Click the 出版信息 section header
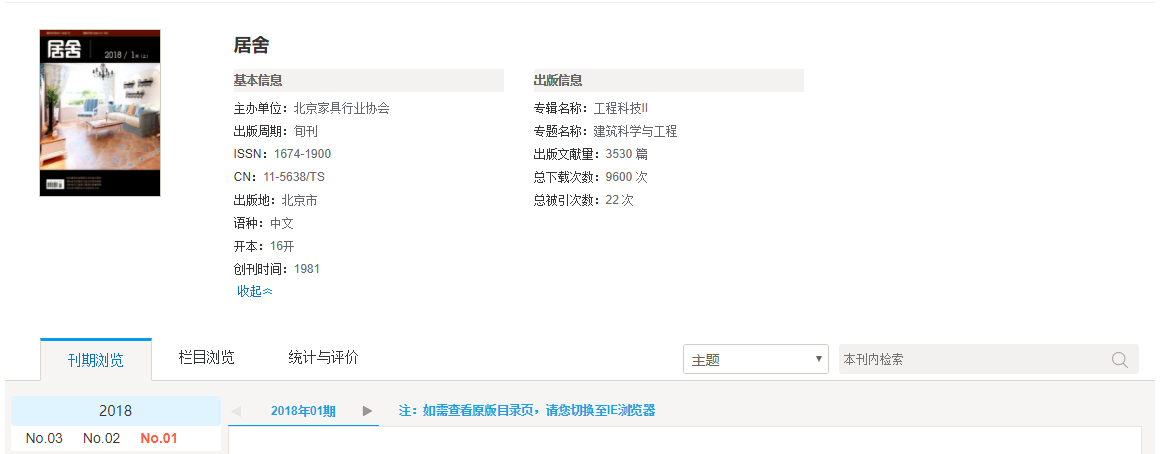The width and height of the screenshot is (1165, 454). 558,81
